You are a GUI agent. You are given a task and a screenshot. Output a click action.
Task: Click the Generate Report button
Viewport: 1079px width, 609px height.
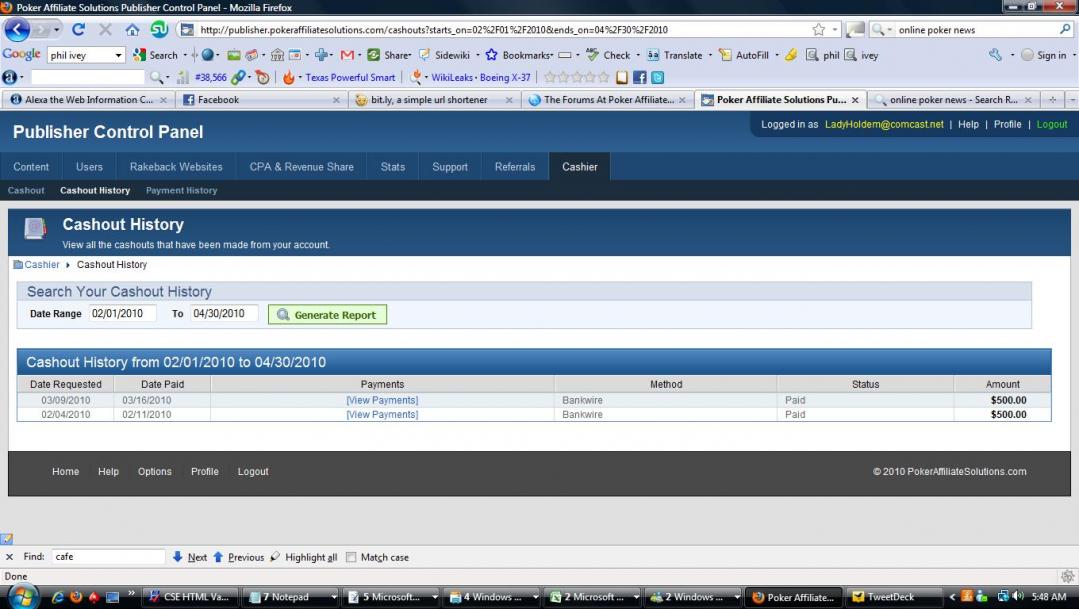click(328, 314)
